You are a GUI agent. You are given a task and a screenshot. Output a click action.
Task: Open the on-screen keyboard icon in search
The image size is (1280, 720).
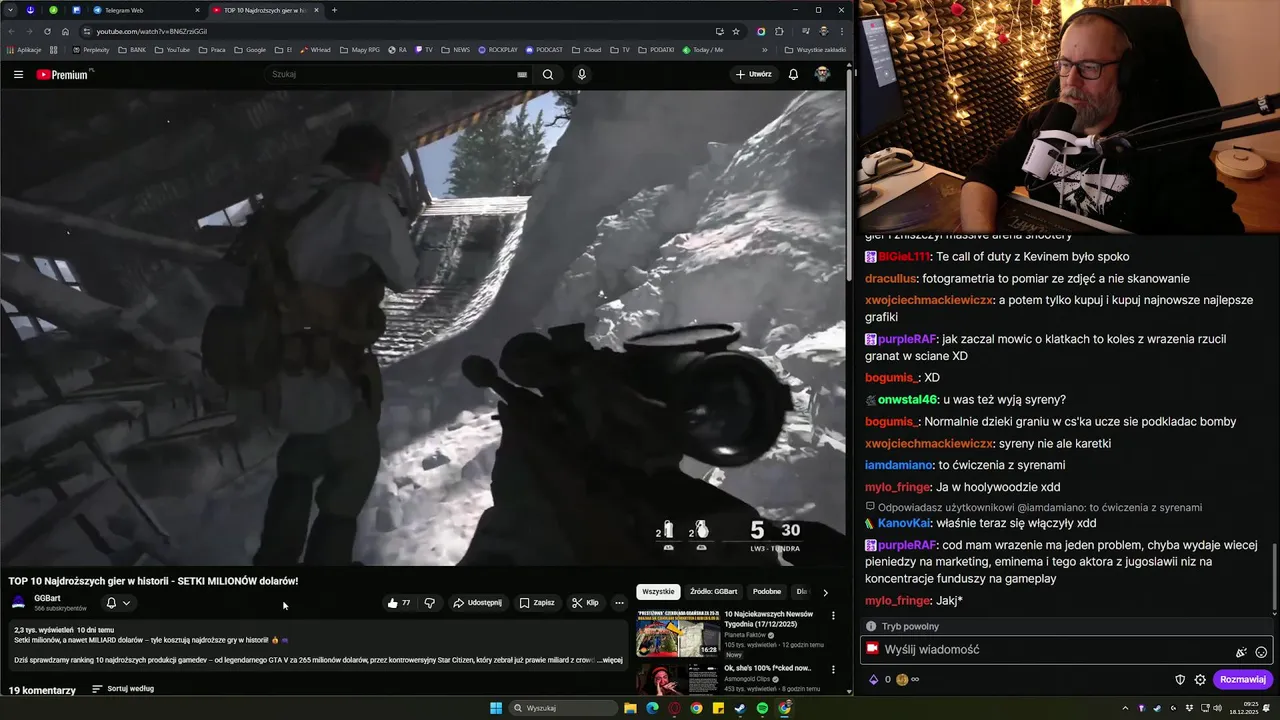[x=522, y=74]
